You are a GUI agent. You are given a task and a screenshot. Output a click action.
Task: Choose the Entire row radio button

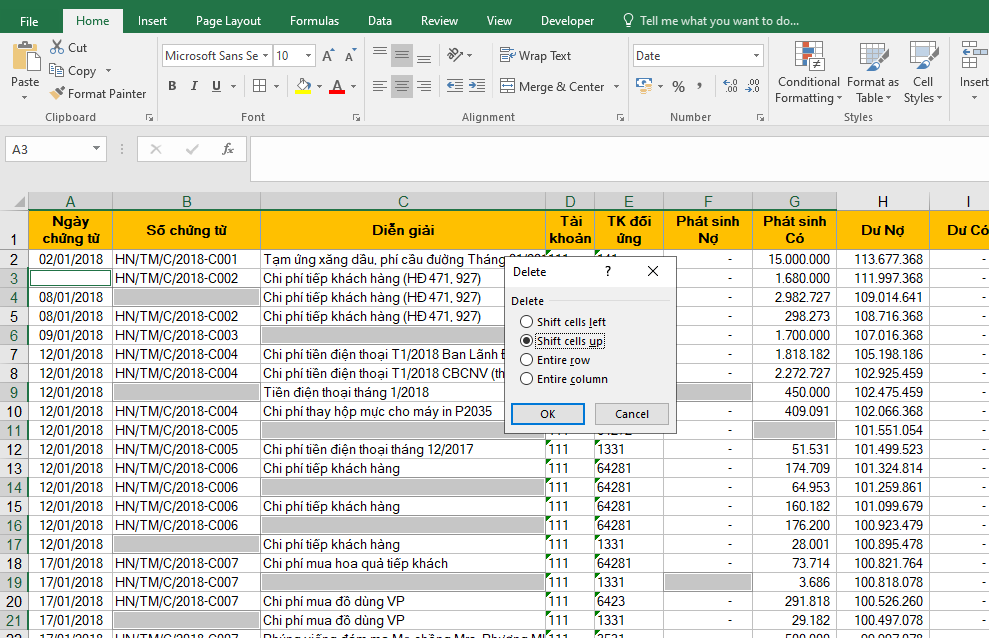pos(527,360)
